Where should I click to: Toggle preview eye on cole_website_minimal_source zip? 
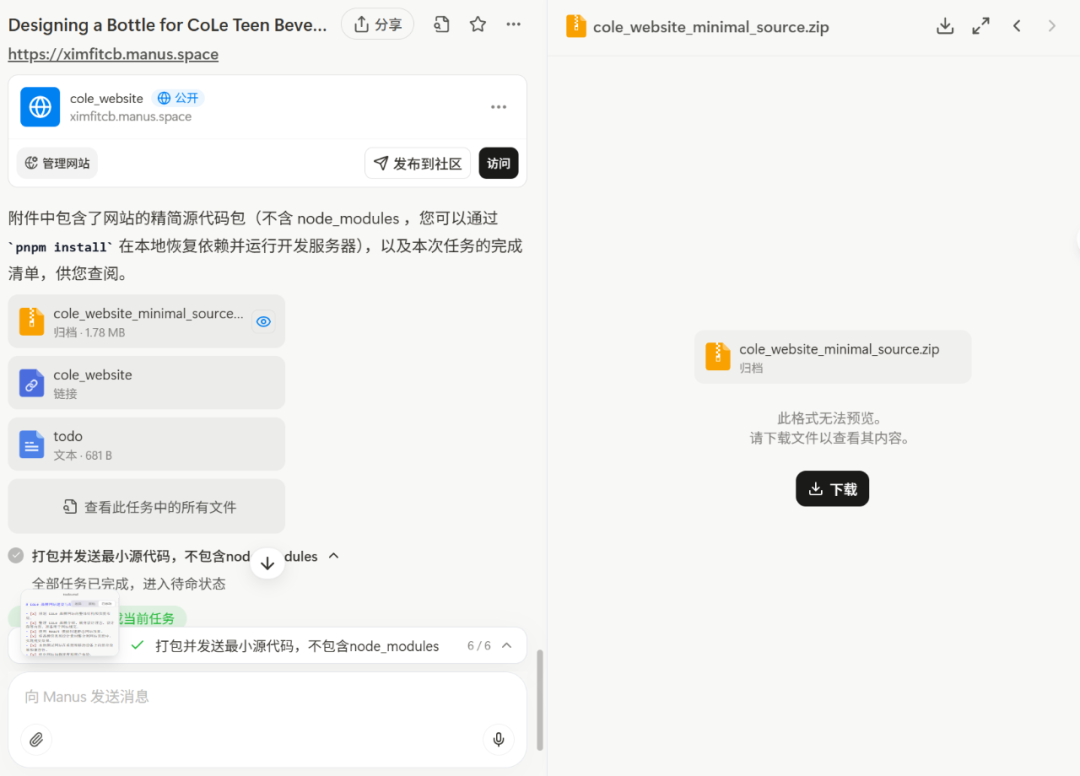click(263, 321)
